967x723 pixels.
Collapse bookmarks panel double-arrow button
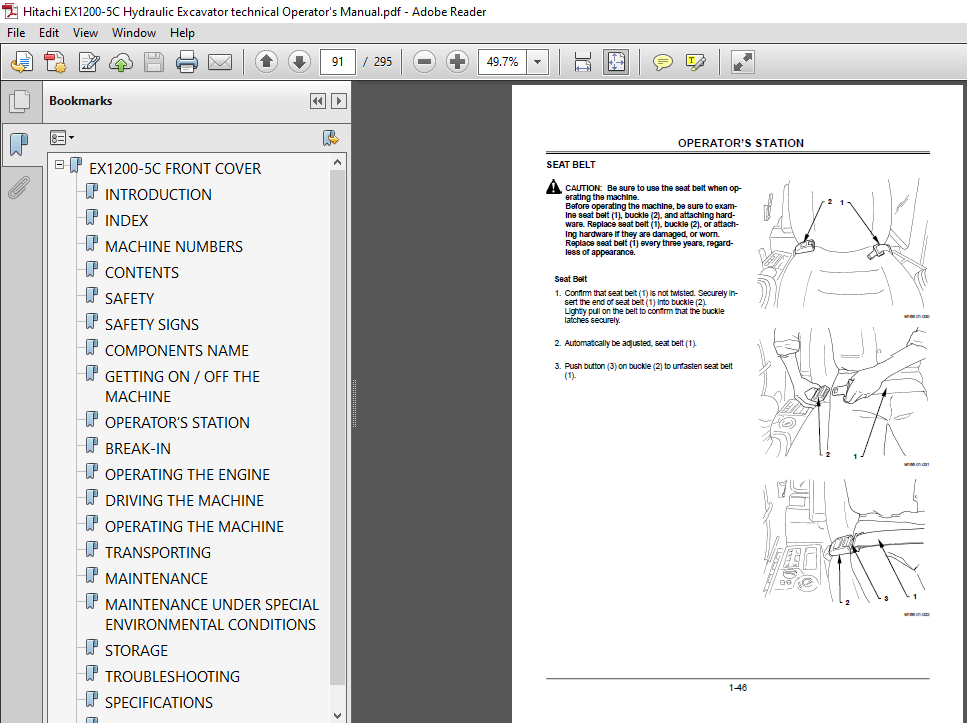(318, 101)
